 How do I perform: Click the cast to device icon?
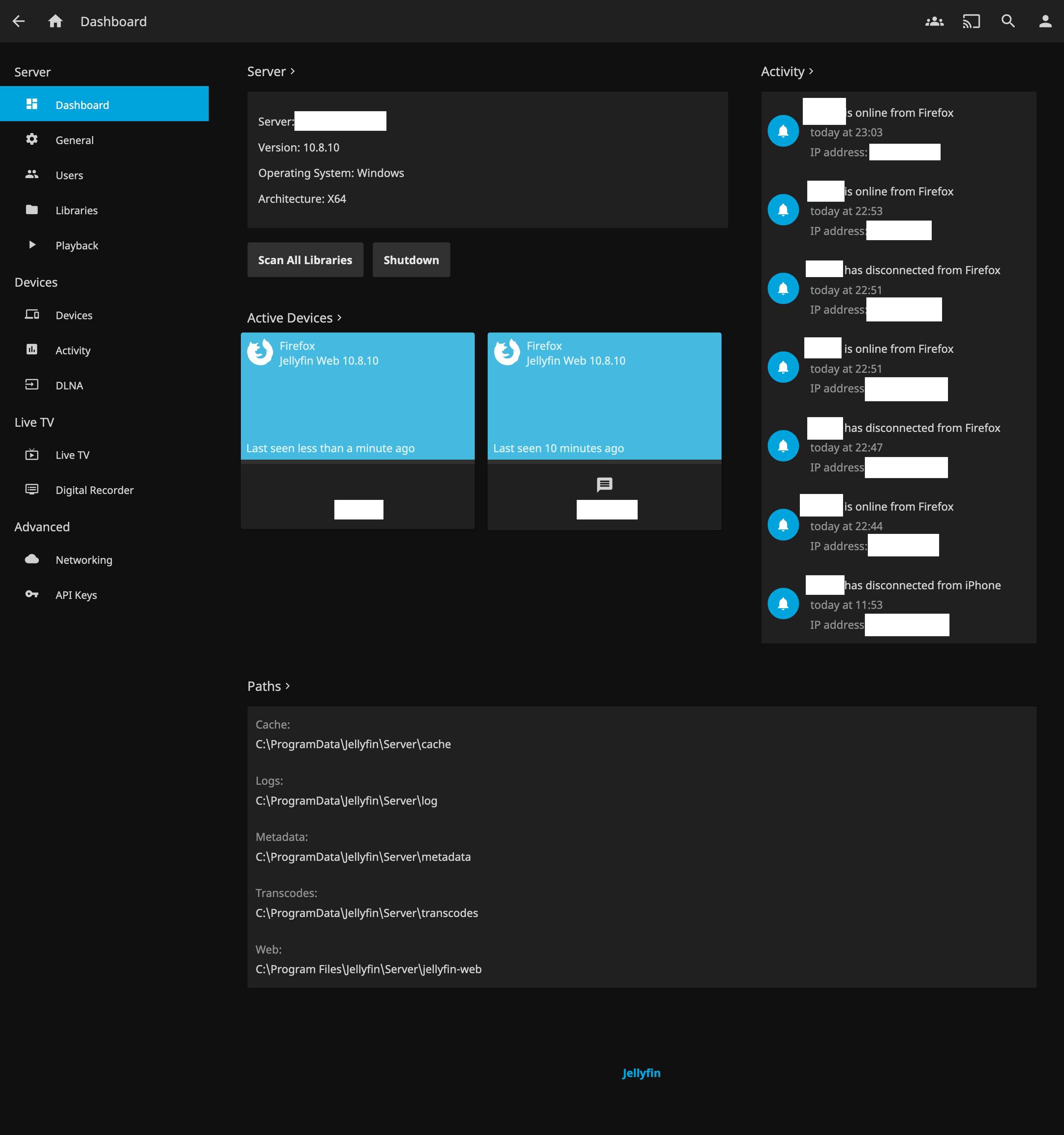971,21
